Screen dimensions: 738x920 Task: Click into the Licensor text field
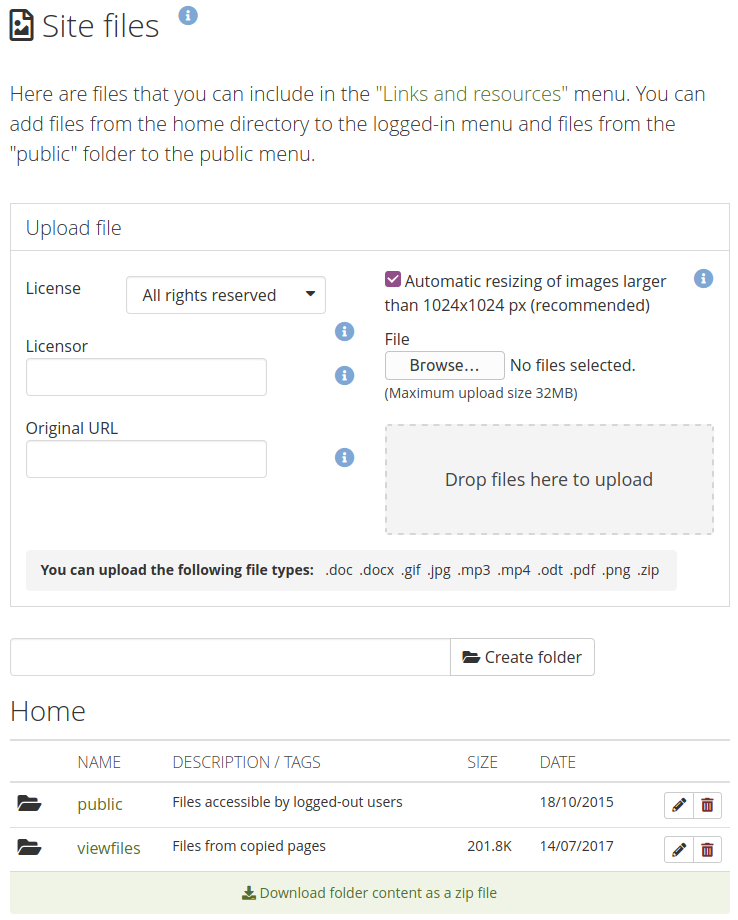[146, 377]
